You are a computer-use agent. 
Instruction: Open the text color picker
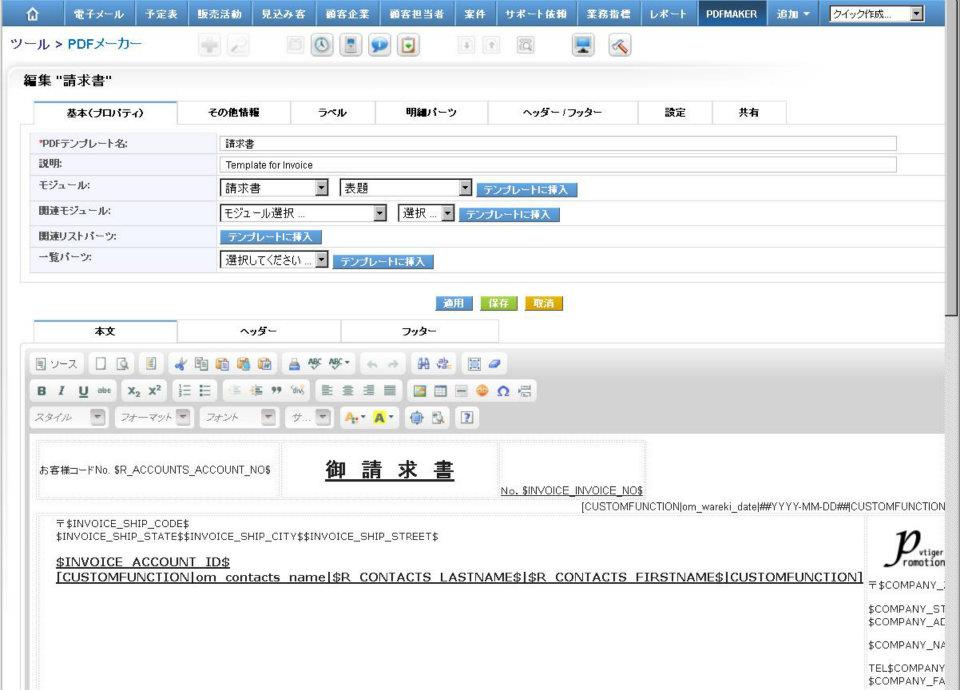(x=354, y=418)
